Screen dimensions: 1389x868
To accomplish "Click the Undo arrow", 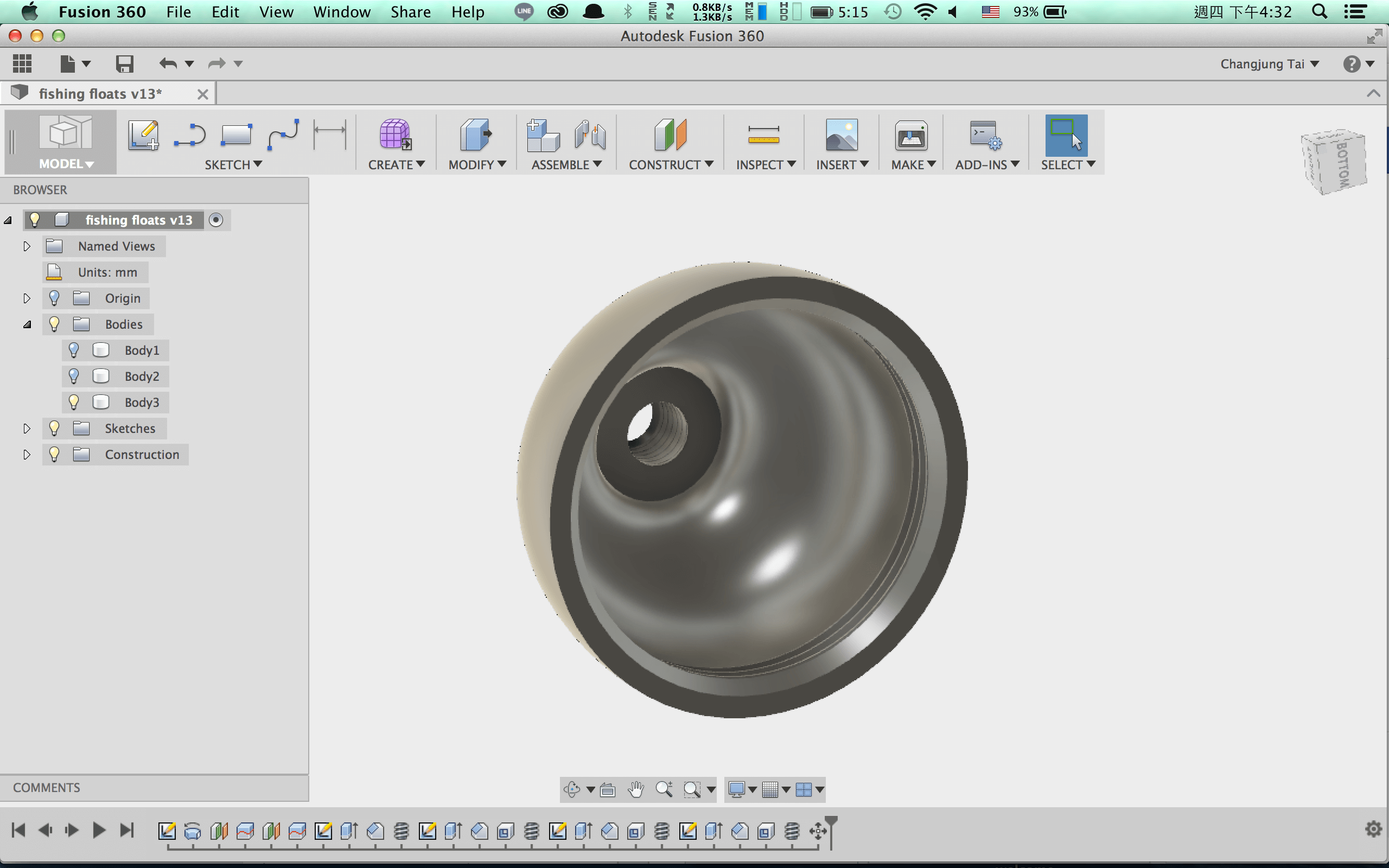I will [x=168, y=63].
